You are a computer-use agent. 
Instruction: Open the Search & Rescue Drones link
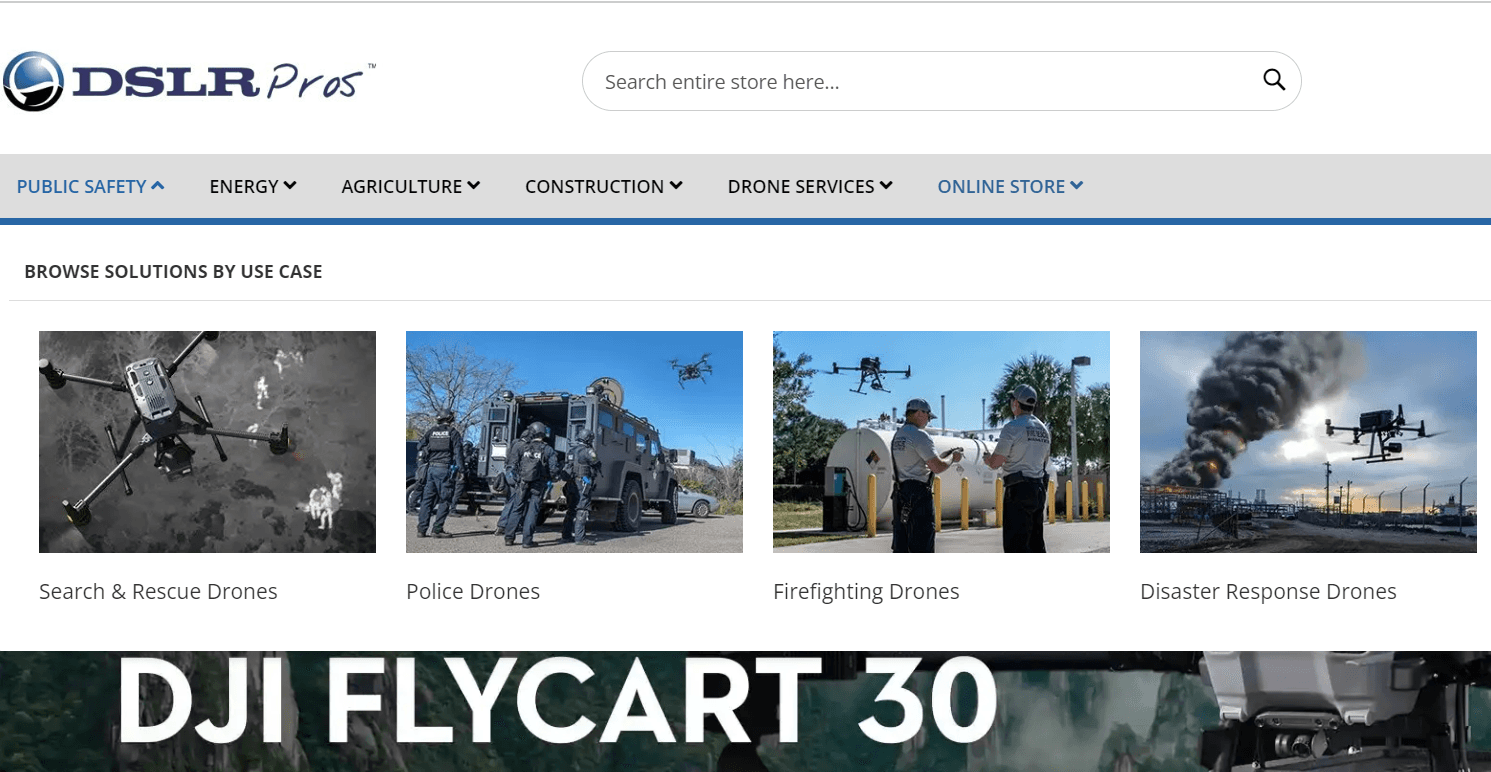pyautogui.click(x=158, y=592)
